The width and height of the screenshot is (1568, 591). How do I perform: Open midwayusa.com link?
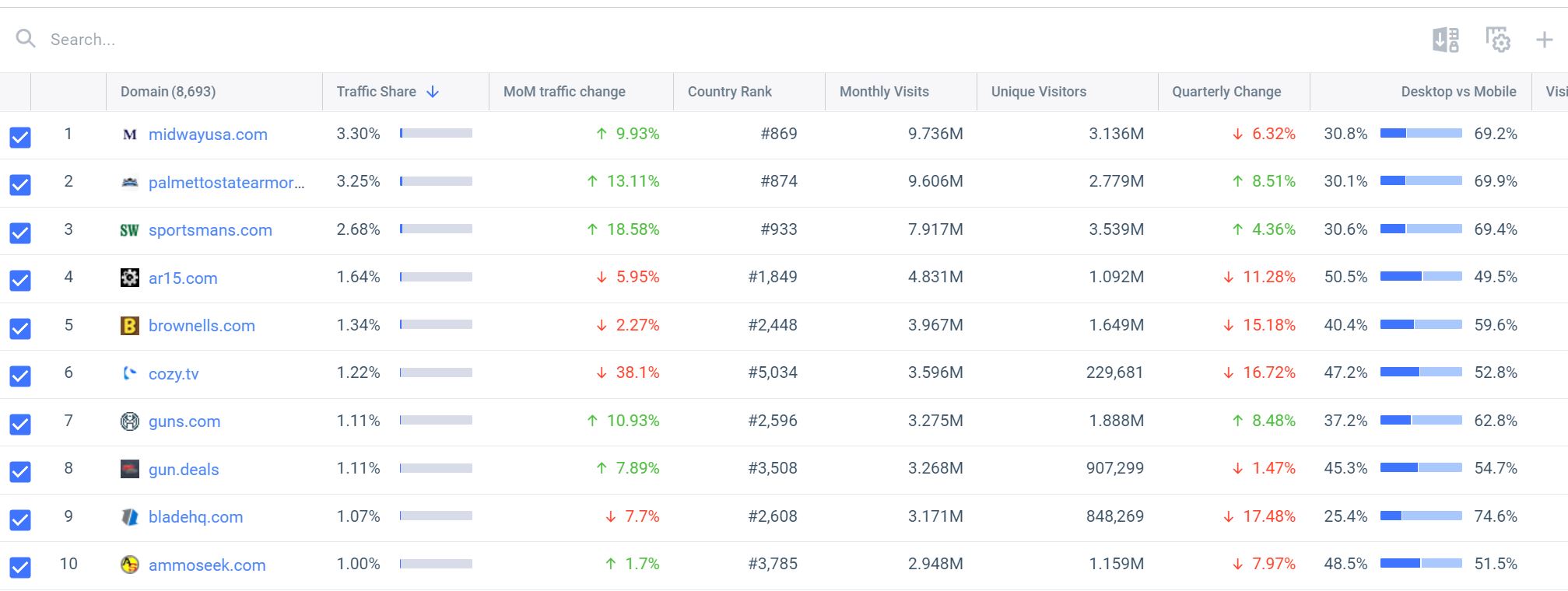pos(208,135)
